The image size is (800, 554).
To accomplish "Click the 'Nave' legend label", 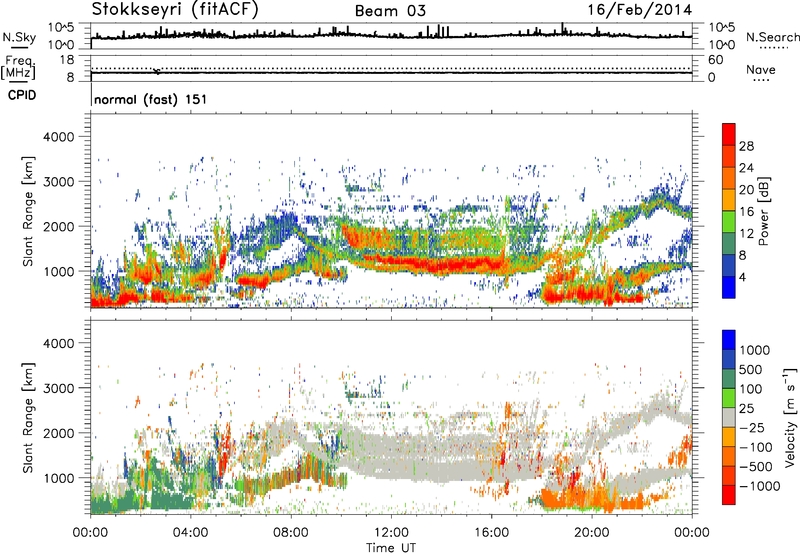I will click(x=761, y=70).
